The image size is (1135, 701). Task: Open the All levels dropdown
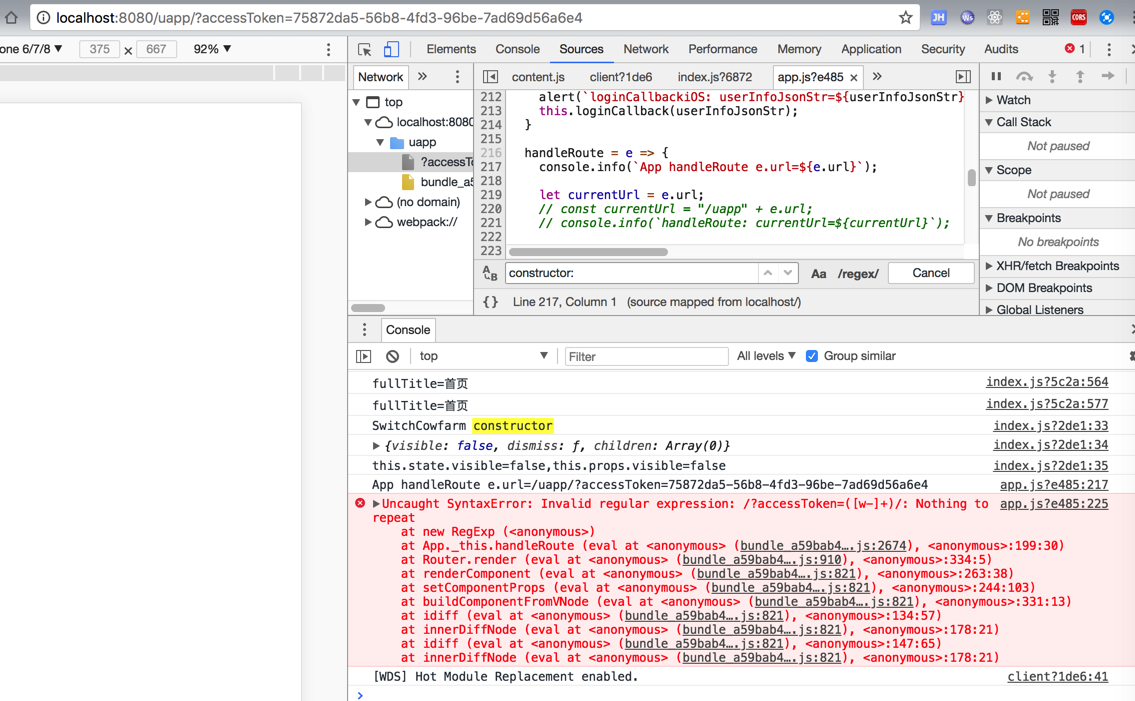pos(766,356)
